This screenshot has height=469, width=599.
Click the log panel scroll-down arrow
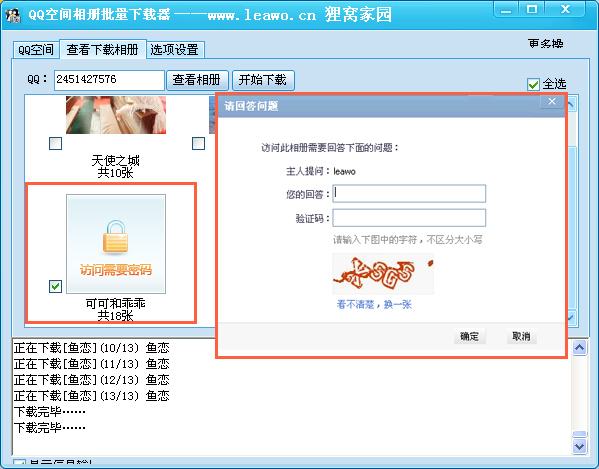[580, 446]
